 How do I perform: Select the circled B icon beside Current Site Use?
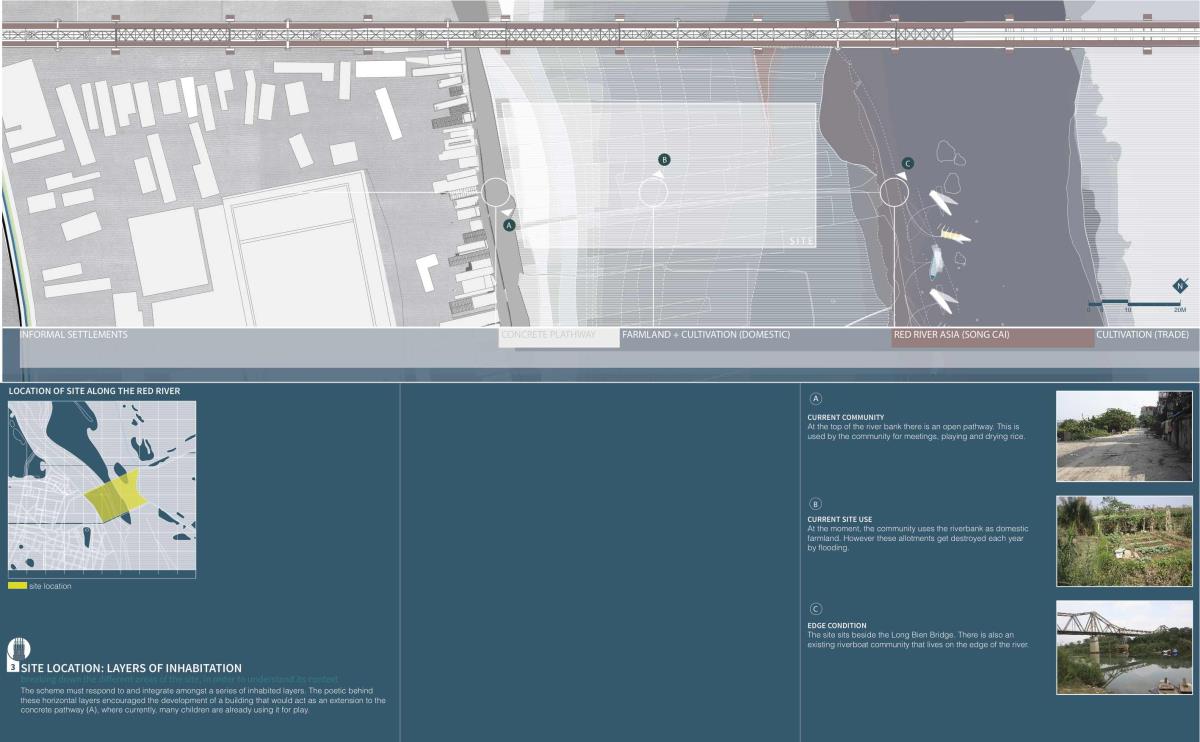(815, 504)
